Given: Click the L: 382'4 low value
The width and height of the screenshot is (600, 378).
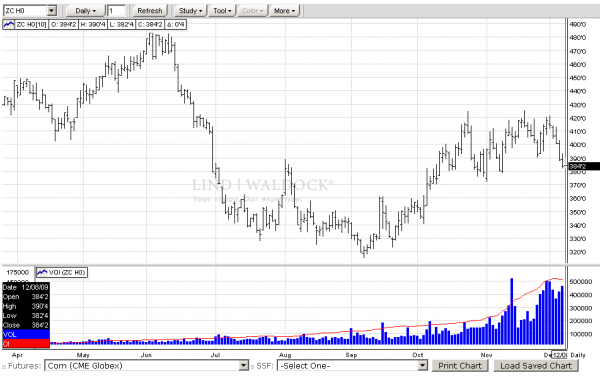Looking at the screenshot, I should click(x=121, y=25).
